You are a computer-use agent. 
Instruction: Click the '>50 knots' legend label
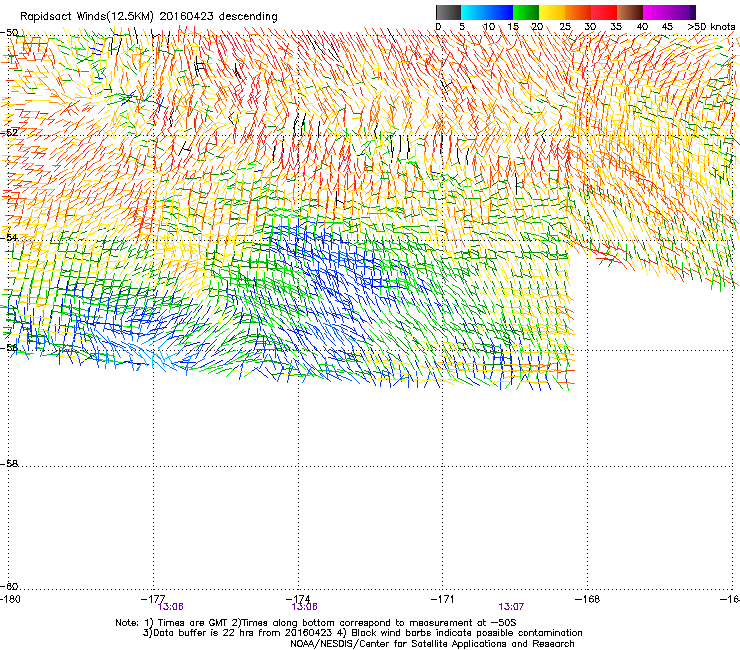(x=711, y=27)
